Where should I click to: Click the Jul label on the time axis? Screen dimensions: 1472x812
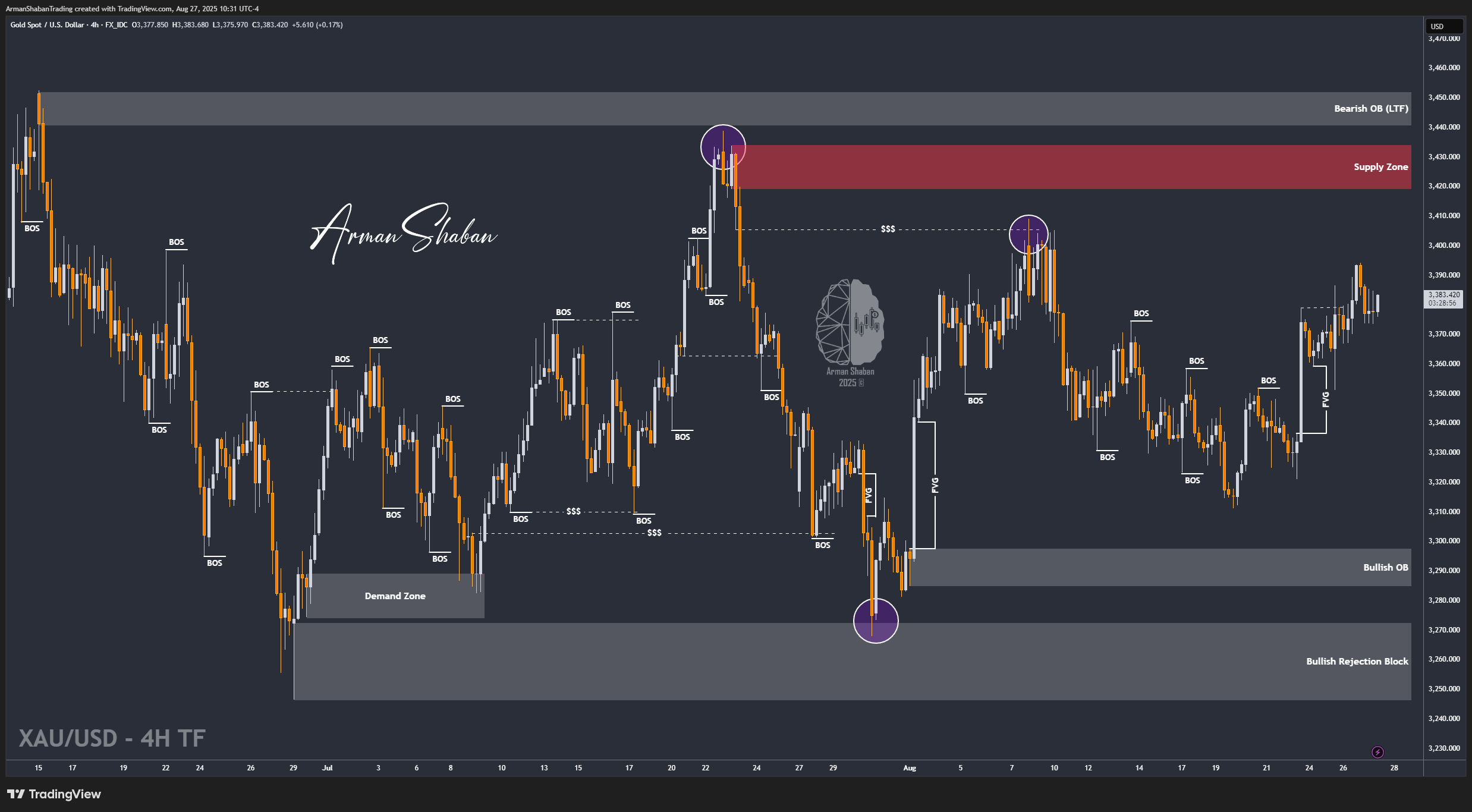[x=327, y=768]
